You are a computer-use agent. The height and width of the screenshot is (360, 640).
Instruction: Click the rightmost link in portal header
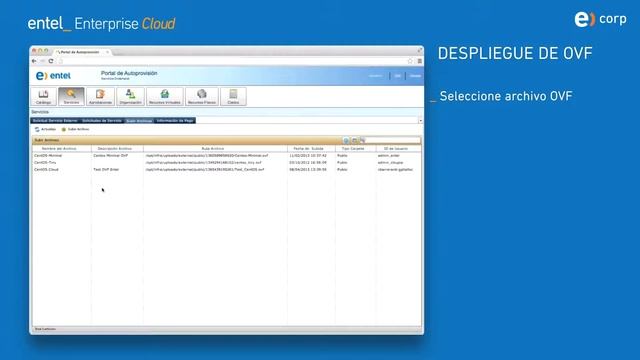(x=415, y=76)
